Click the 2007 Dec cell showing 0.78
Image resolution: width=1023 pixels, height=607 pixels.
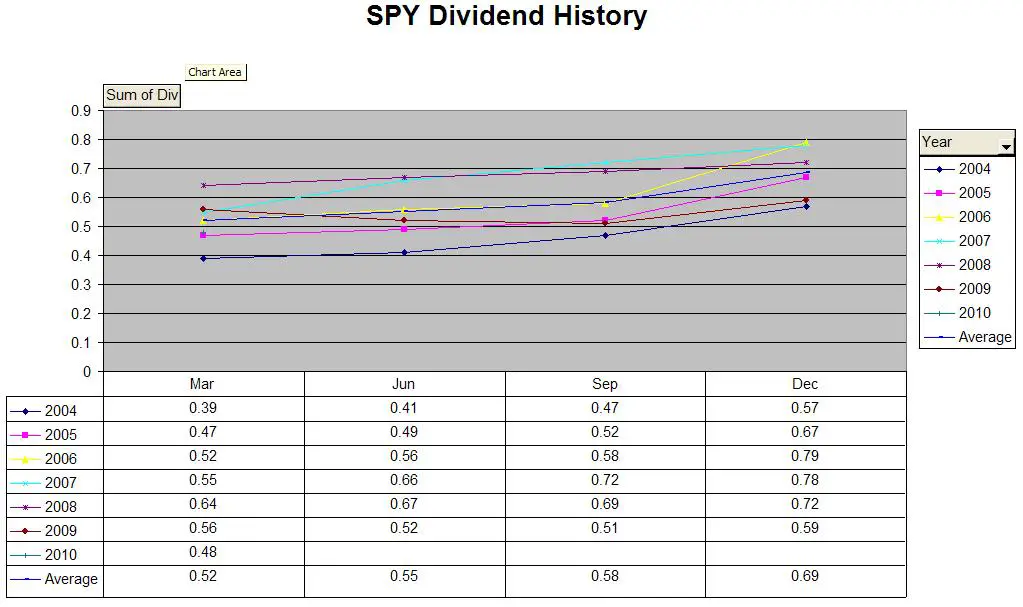805,480
